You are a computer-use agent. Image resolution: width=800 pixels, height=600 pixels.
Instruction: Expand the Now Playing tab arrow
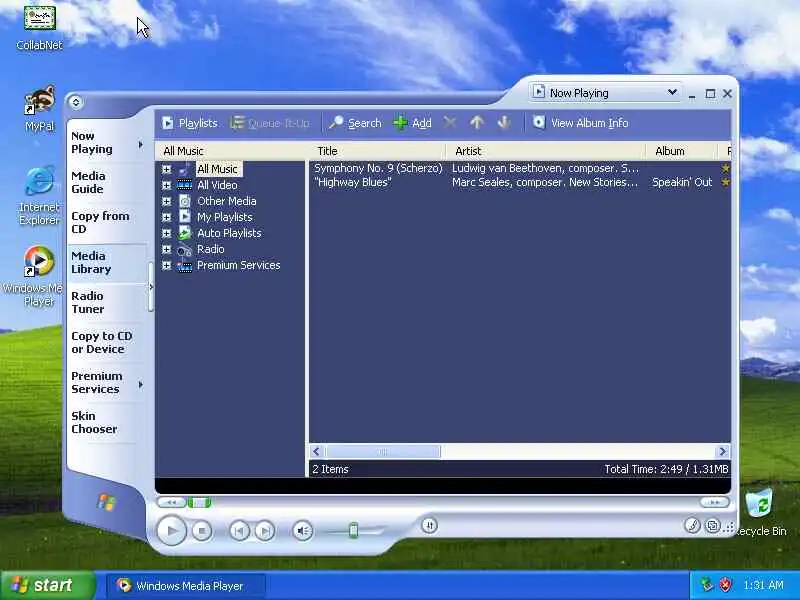[141, 145]
